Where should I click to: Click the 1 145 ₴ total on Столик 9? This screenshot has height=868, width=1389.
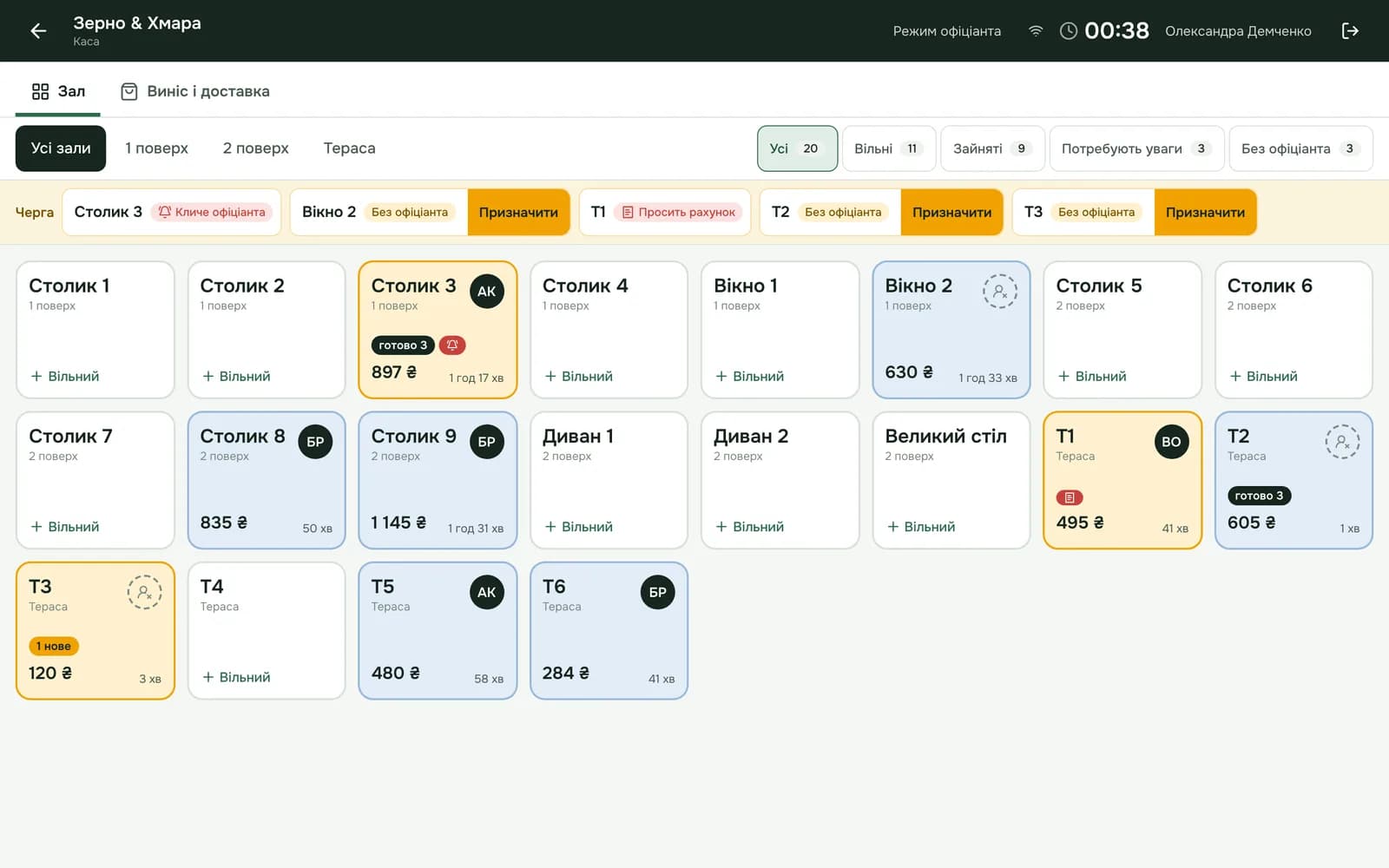(x=398, y=523)
